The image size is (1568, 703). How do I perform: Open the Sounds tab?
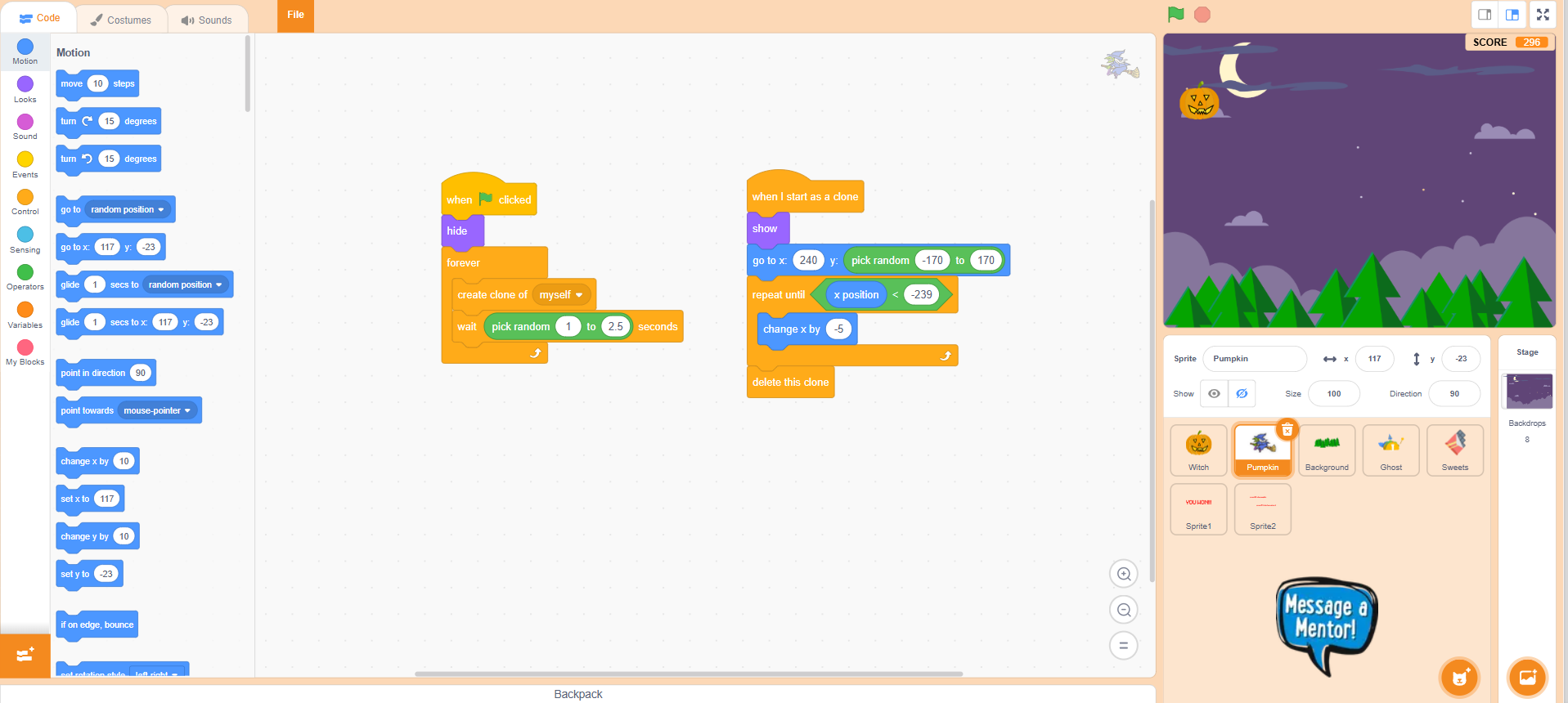(207, 20)
